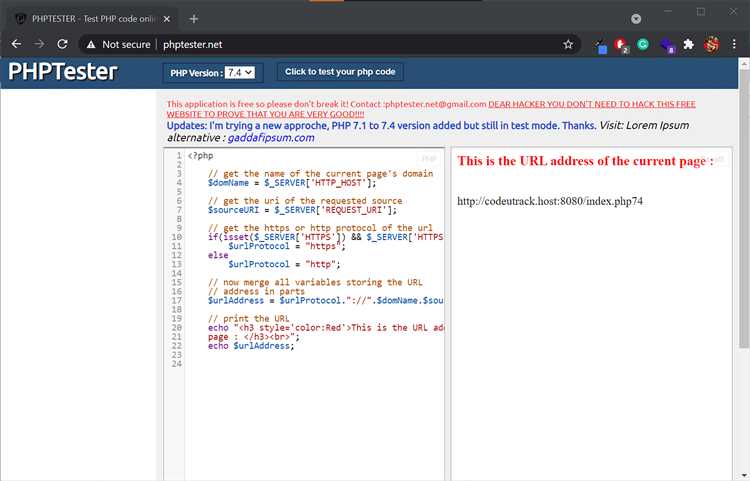
Task: Bookmark this page with star icon
Action: coord(568,44)
